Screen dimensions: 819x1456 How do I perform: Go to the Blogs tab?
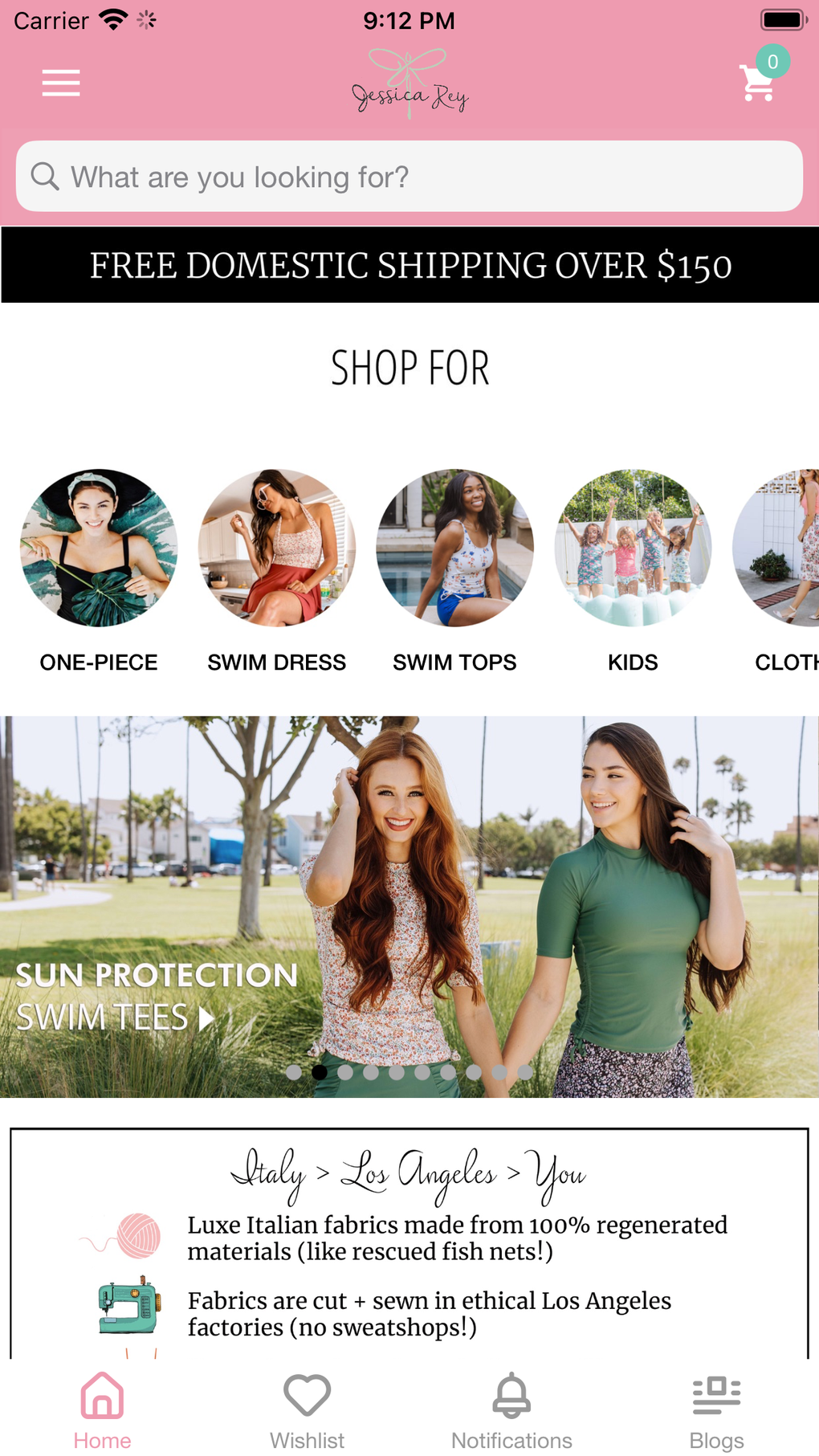[x=716, y=1411]
